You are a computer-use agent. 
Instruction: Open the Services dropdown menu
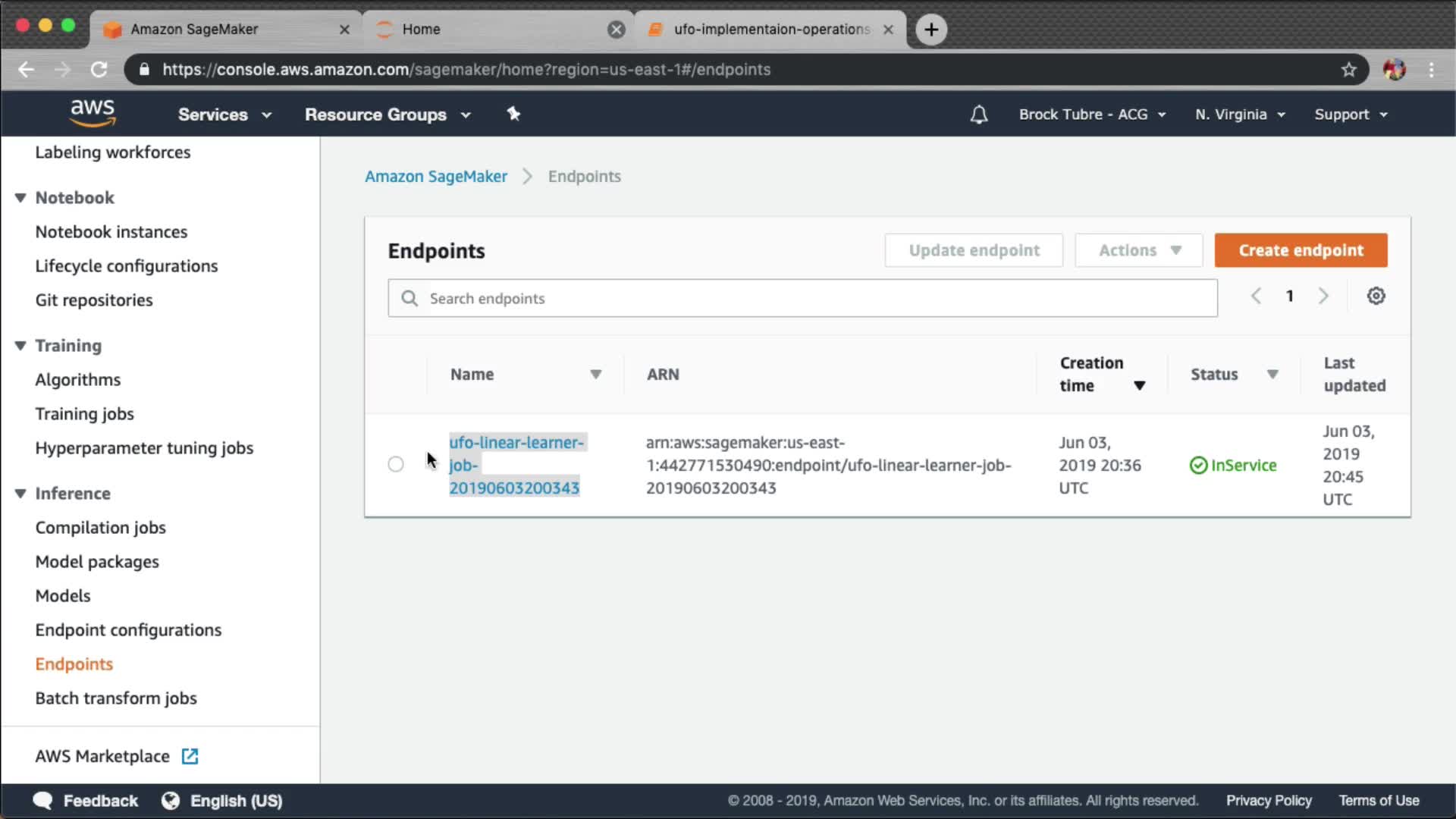(x=224, y=115)
